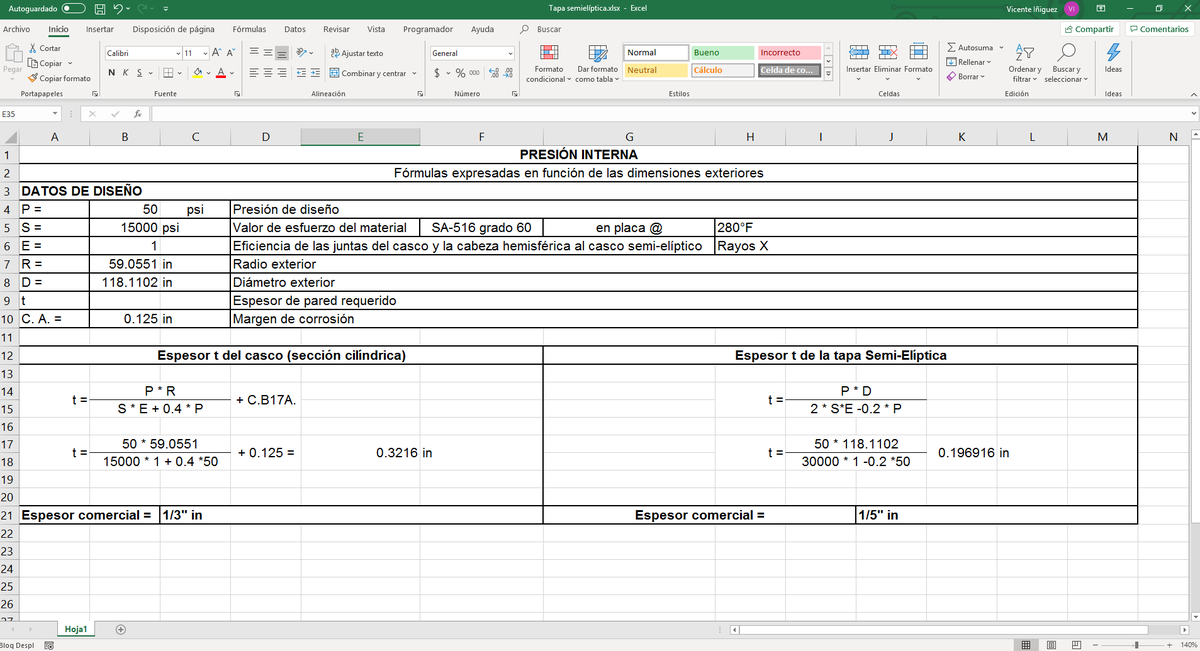Click the increase font size icon

[x=217, y=53]
